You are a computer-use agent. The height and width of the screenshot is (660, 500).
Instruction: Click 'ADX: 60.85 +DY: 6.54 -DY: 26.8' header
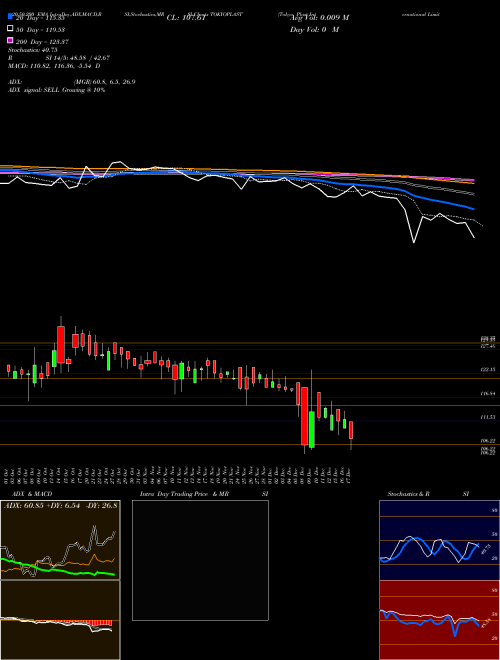click(61, 505)
